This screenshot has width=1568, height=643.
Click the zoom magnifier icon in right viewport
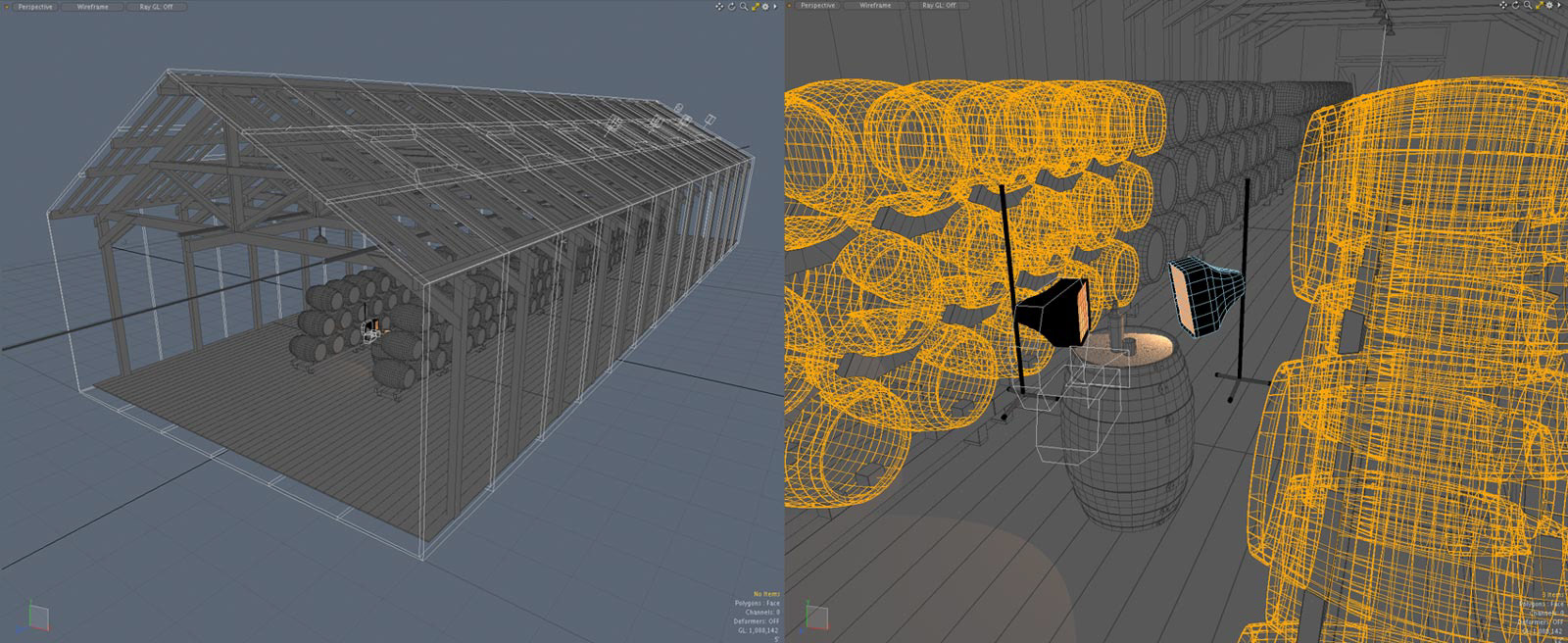1528,6
